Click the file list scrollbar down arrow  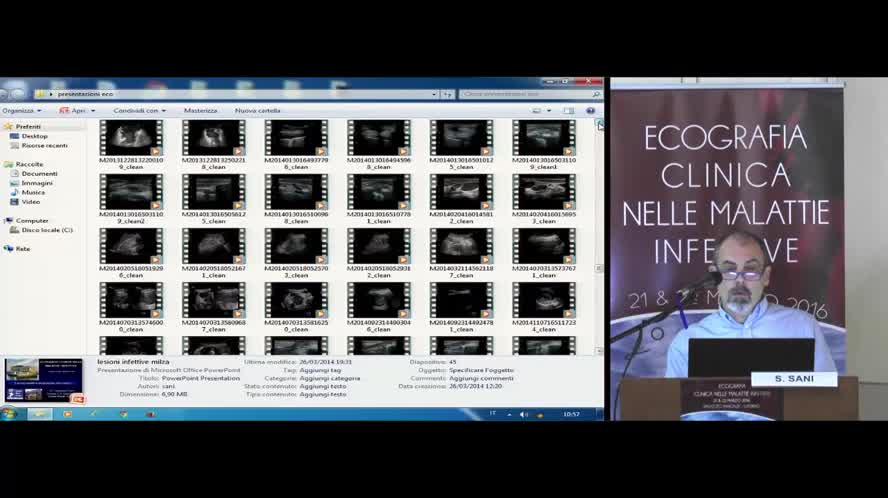[x=599, y=351]
